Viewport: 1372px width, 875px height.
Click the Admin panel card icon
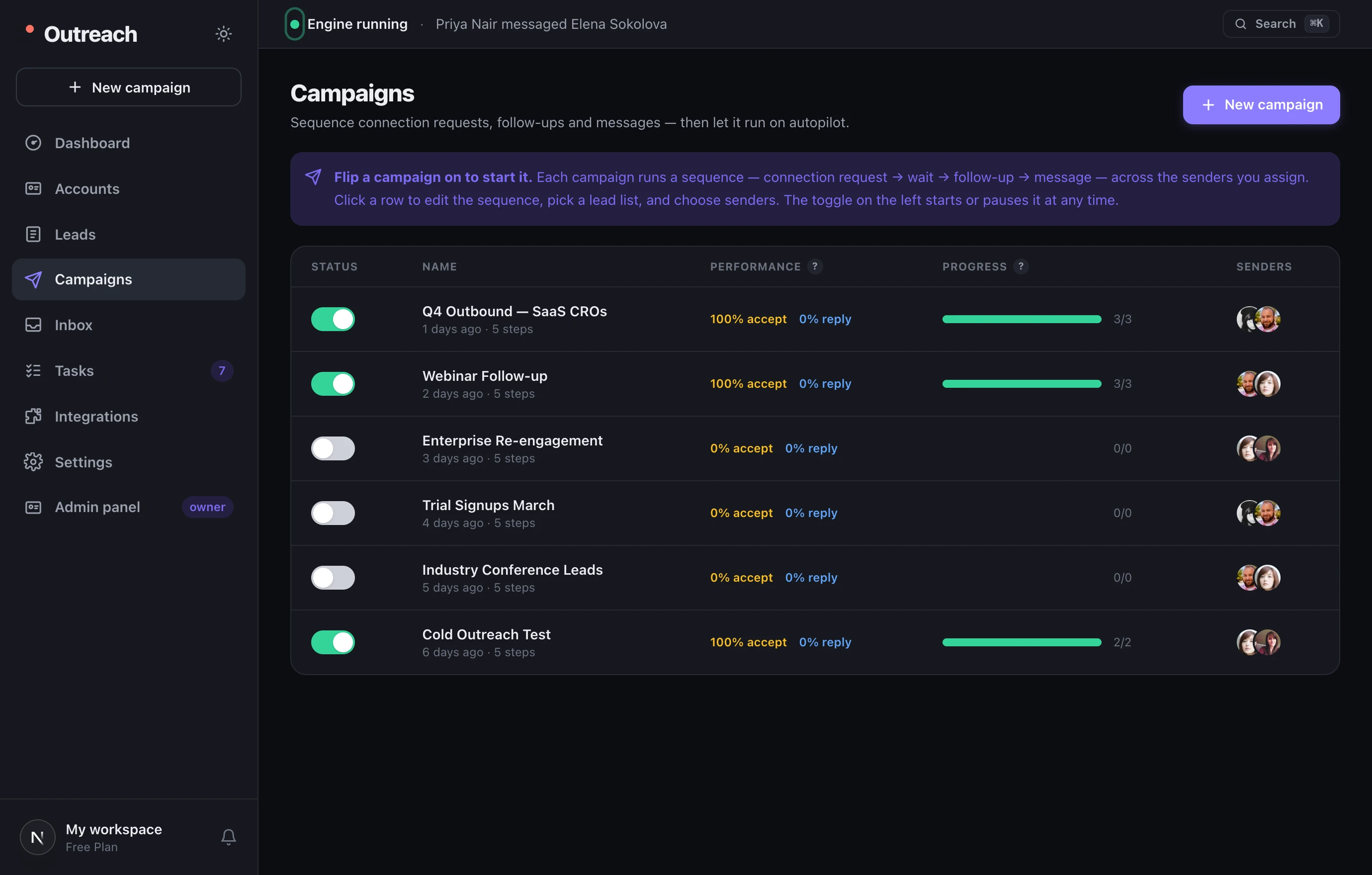pyautogui.click(x=33, y=507)
